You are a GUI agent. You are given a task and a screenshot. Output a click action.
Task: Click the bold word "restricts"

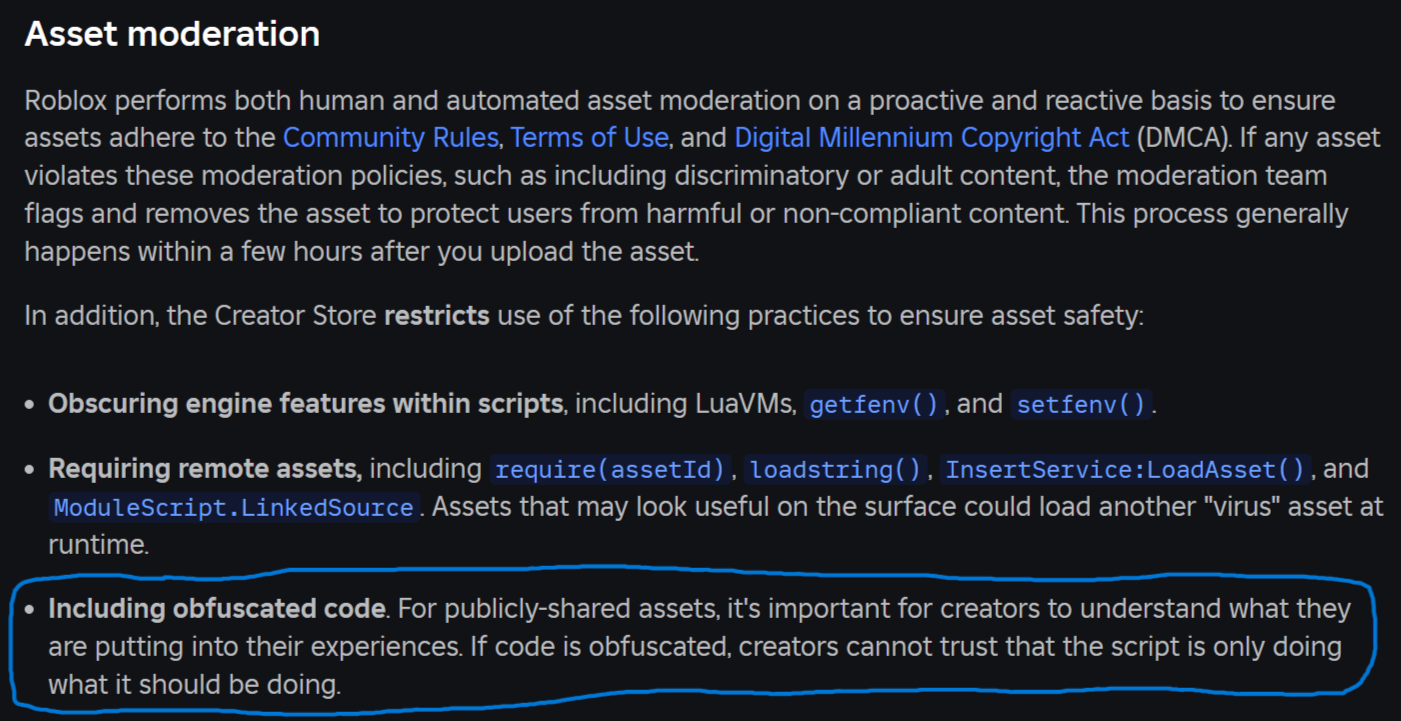(x=437, y=317)
